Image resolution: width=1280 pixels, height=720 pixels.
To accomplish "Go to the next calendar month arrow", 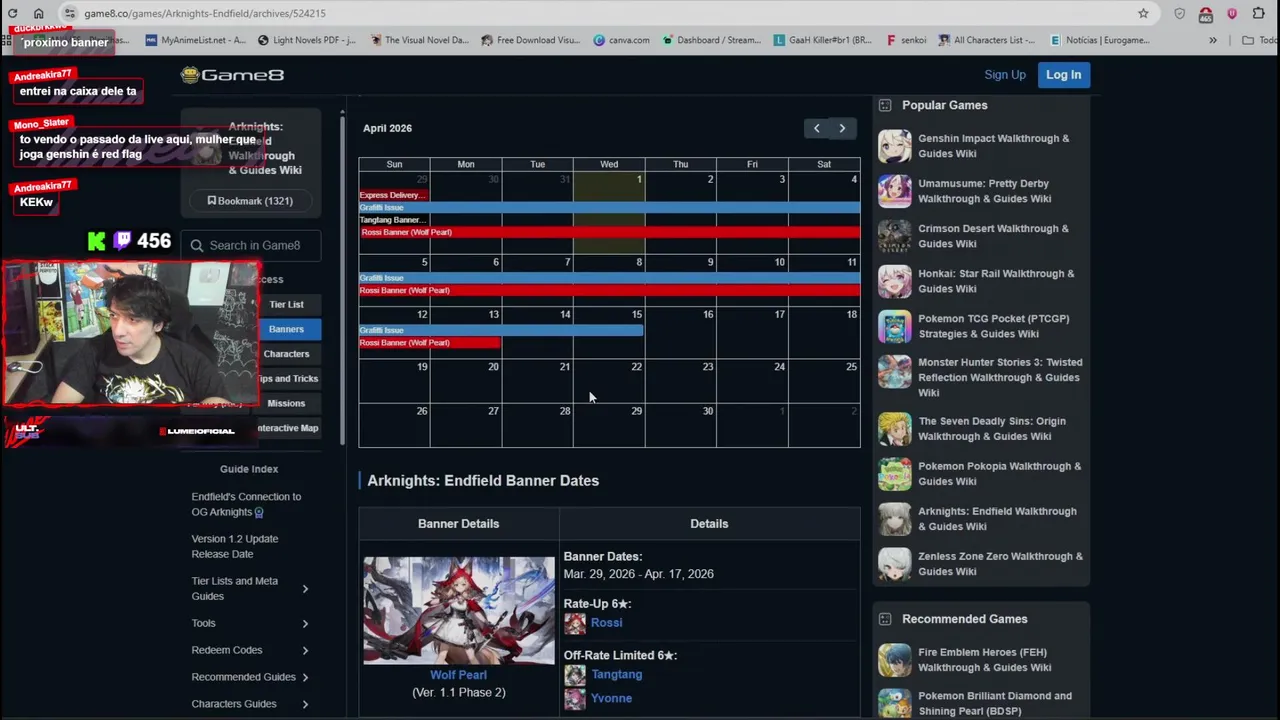I will (x=842, y=128).
